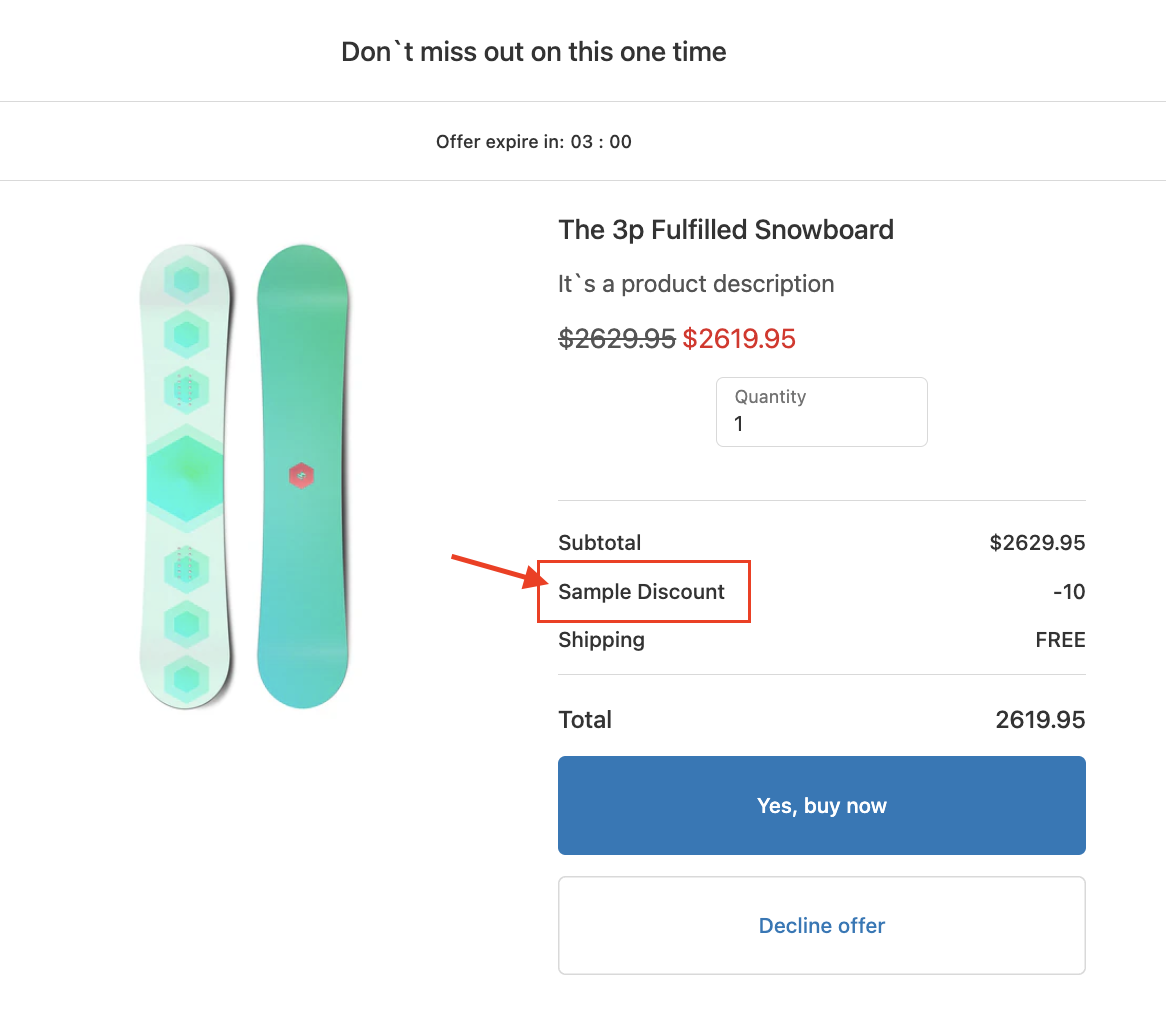
Task: Click the crossed-out $2629.95 original price
Action: (x=617, y=339)
